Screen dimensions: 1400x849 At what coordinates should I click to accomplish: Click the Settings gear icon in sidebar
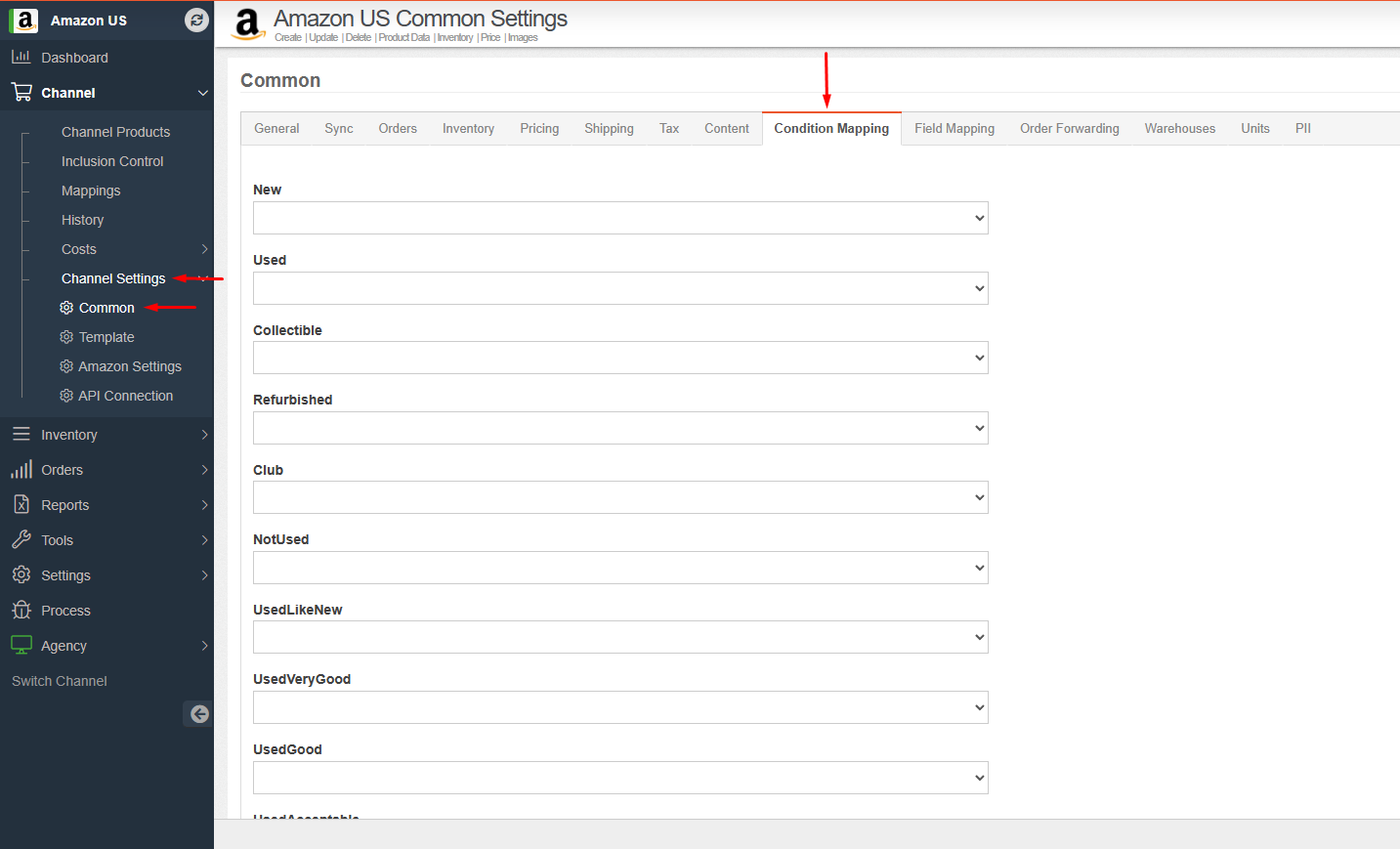click(21, 574)
